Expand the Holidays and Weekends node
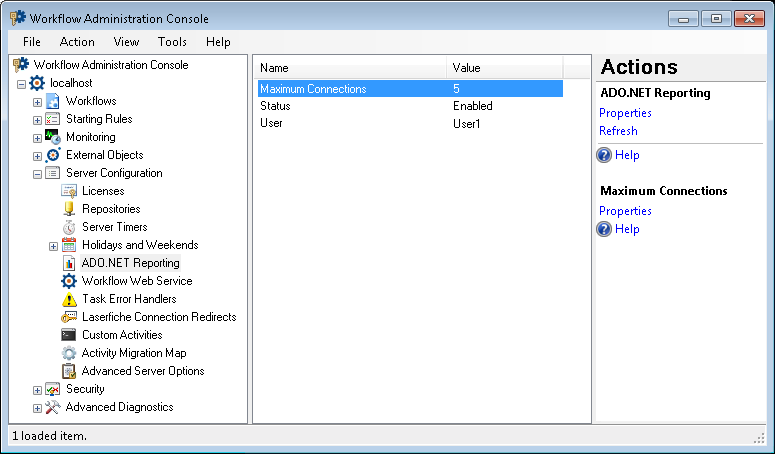 tap(53, 246)
